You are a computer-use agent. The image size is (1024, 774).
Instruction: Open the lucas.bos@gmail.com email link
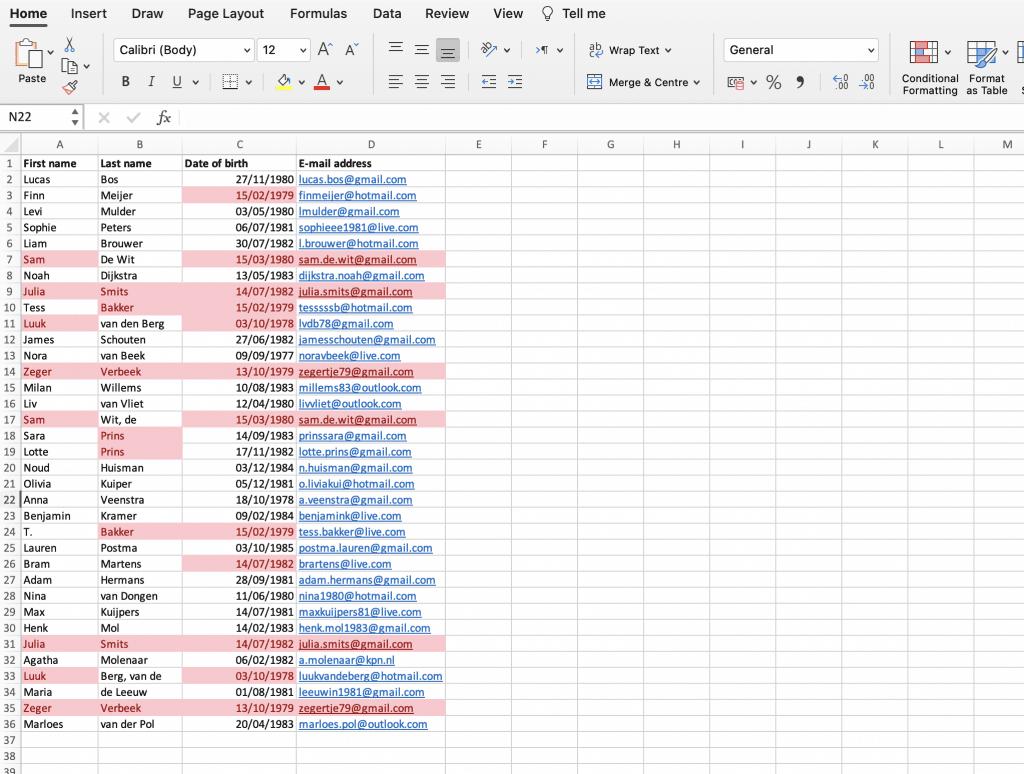pos(352,180)
